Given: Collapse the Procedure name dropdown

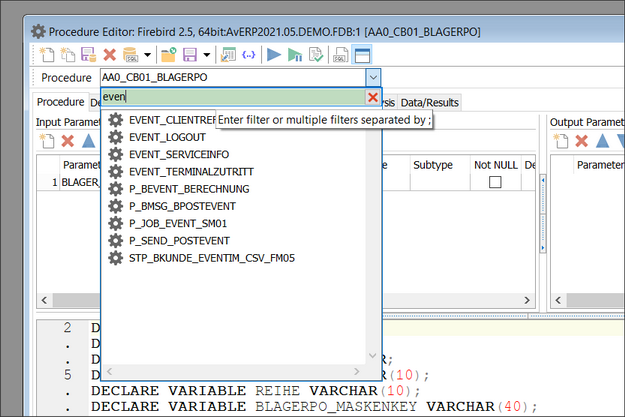Looking at the screenshot, I should point(372,77).
